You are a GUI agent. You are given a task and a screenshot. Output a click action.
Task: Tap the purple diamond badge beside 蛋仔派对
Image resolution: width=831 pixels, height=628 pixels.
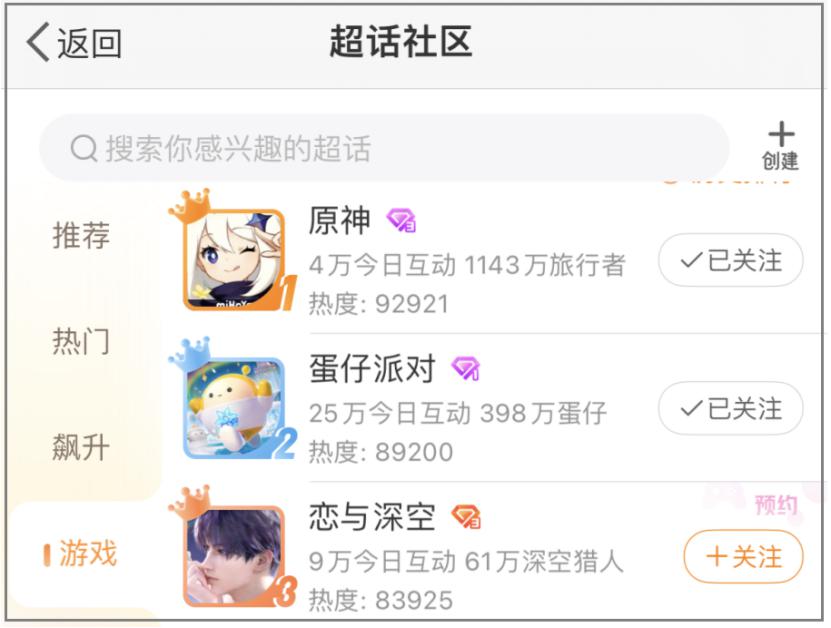465,368
